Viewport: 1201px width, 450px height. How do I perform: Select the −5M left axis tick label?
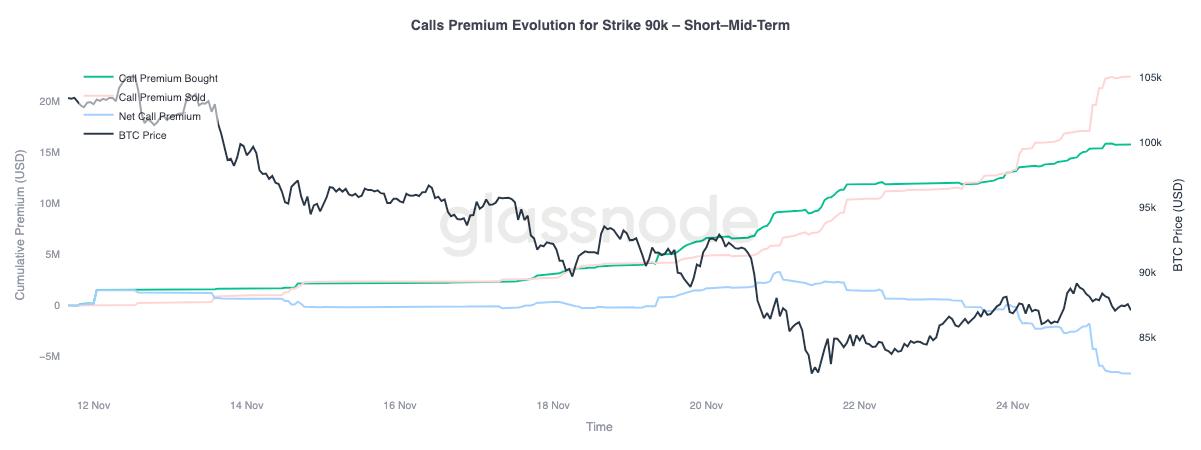[x=47, y=357]
